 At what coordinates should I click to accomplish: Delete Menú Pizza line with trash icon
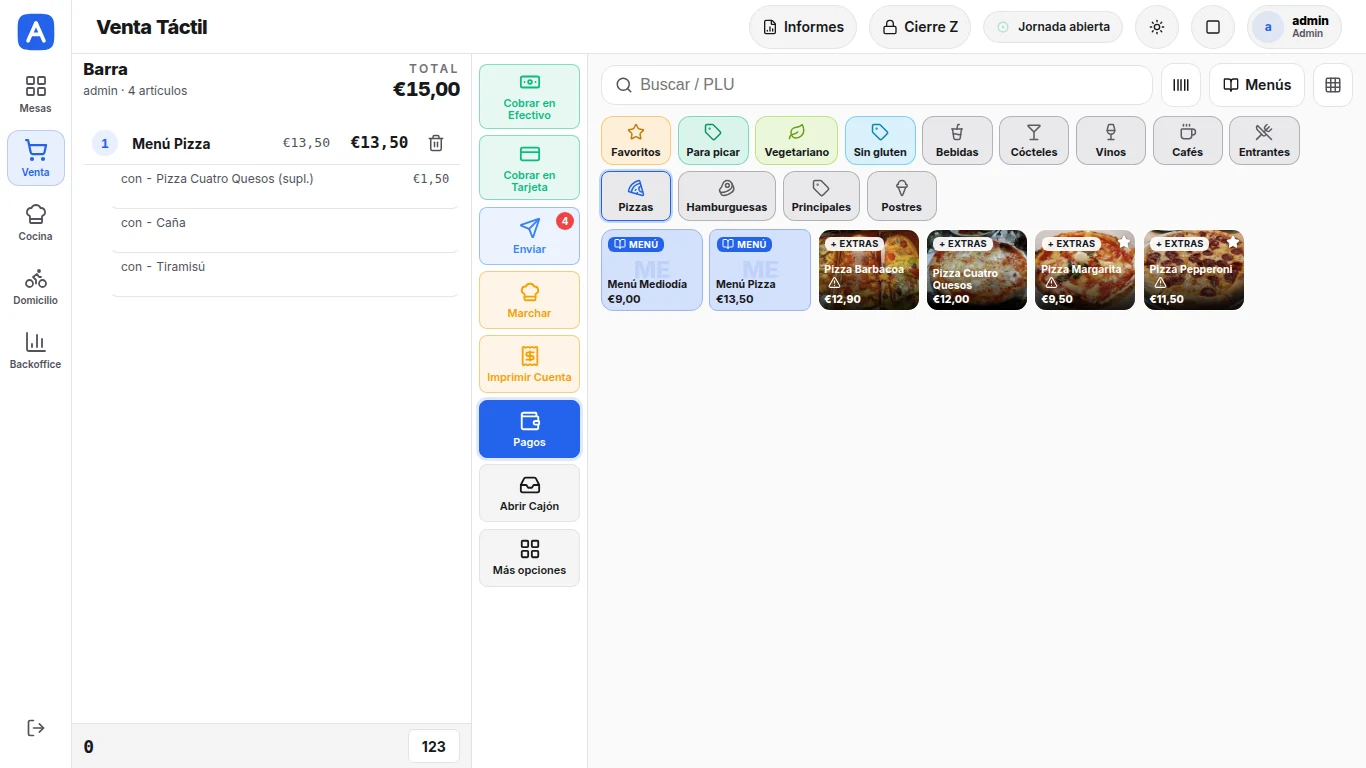(x=436, y=143)
